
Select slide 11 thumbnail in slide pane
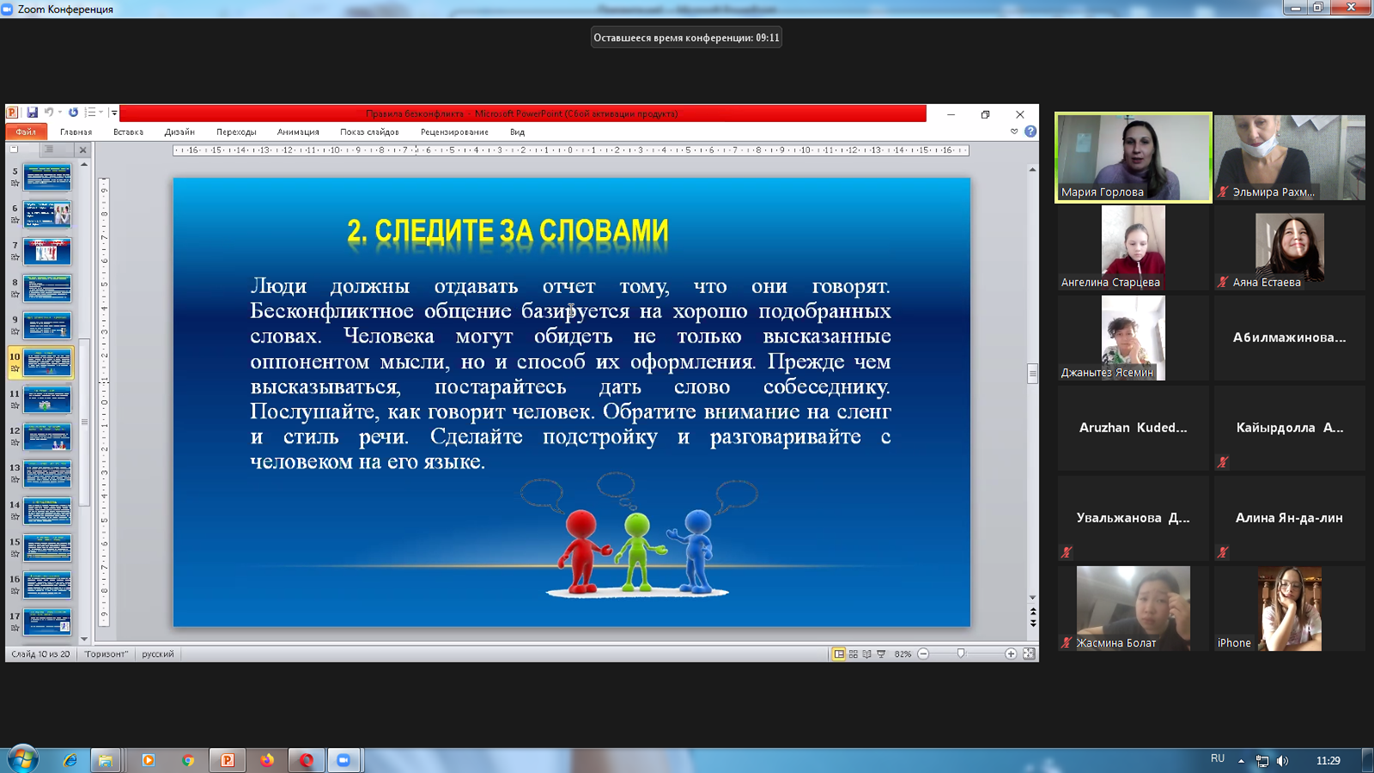pos(47,399)
